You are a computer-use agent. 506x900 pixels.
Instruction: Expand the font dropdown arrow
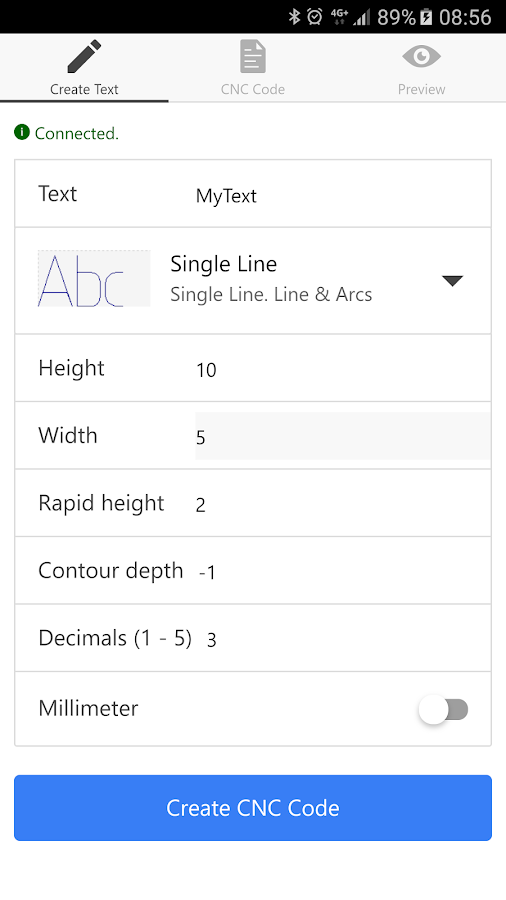coord(452,280)
